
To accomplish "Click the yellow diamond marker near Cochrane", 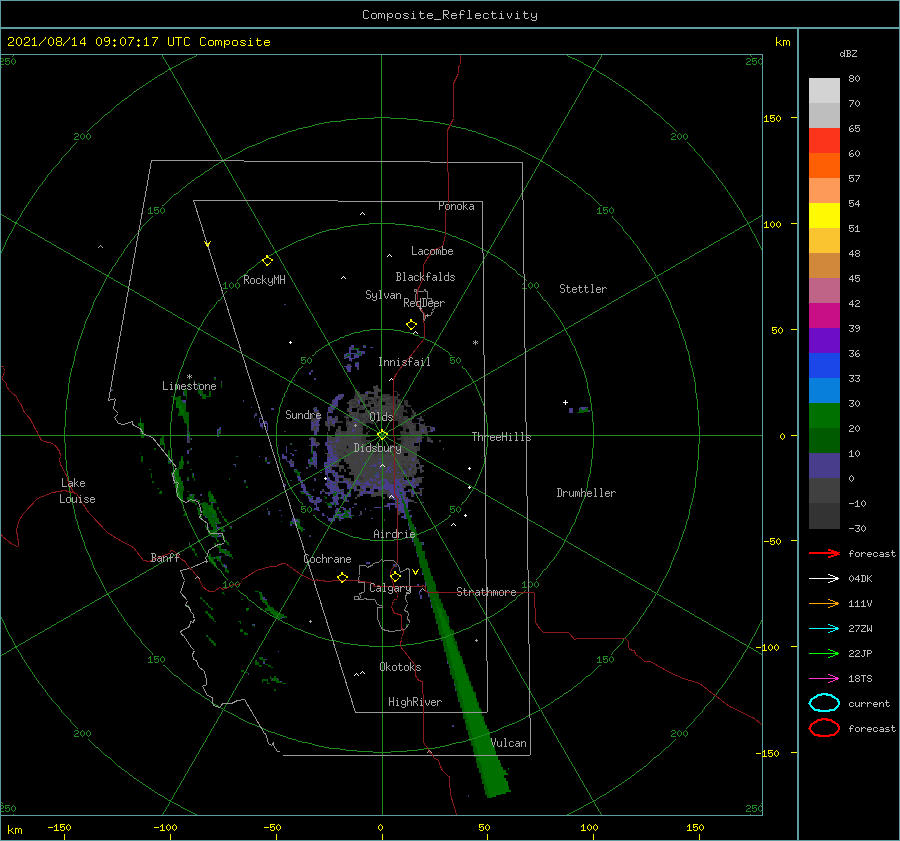I will (x=342, y=577).
